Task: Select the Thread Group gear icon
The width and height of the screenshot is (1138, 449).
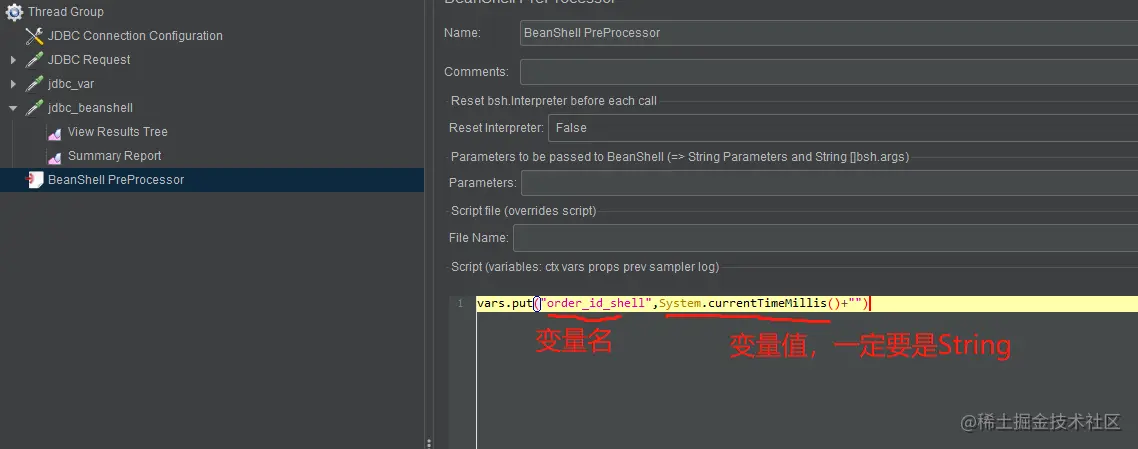Action: click(15, 12)
